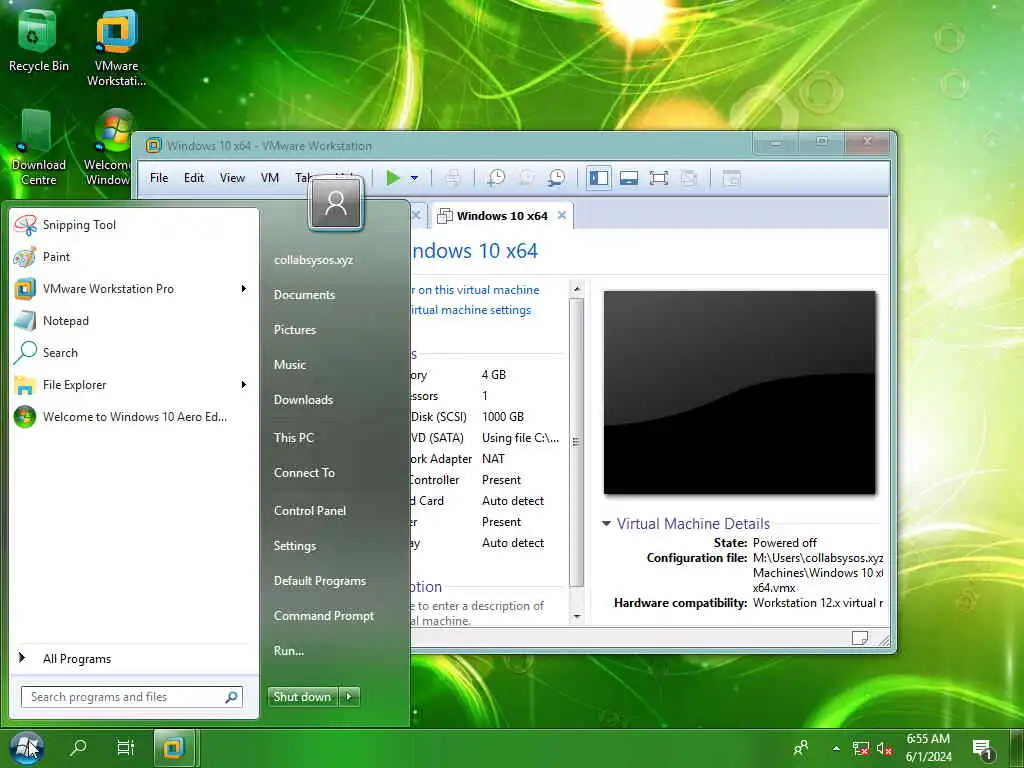Open Control Panel from the Start menu
Screen dimensions: 1024x768
[x=310, y=511]
